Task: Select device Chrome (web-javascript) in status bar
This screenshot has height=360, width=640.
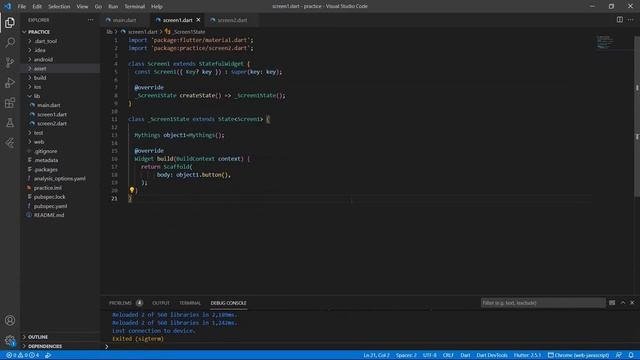Action: click(578, 355)
